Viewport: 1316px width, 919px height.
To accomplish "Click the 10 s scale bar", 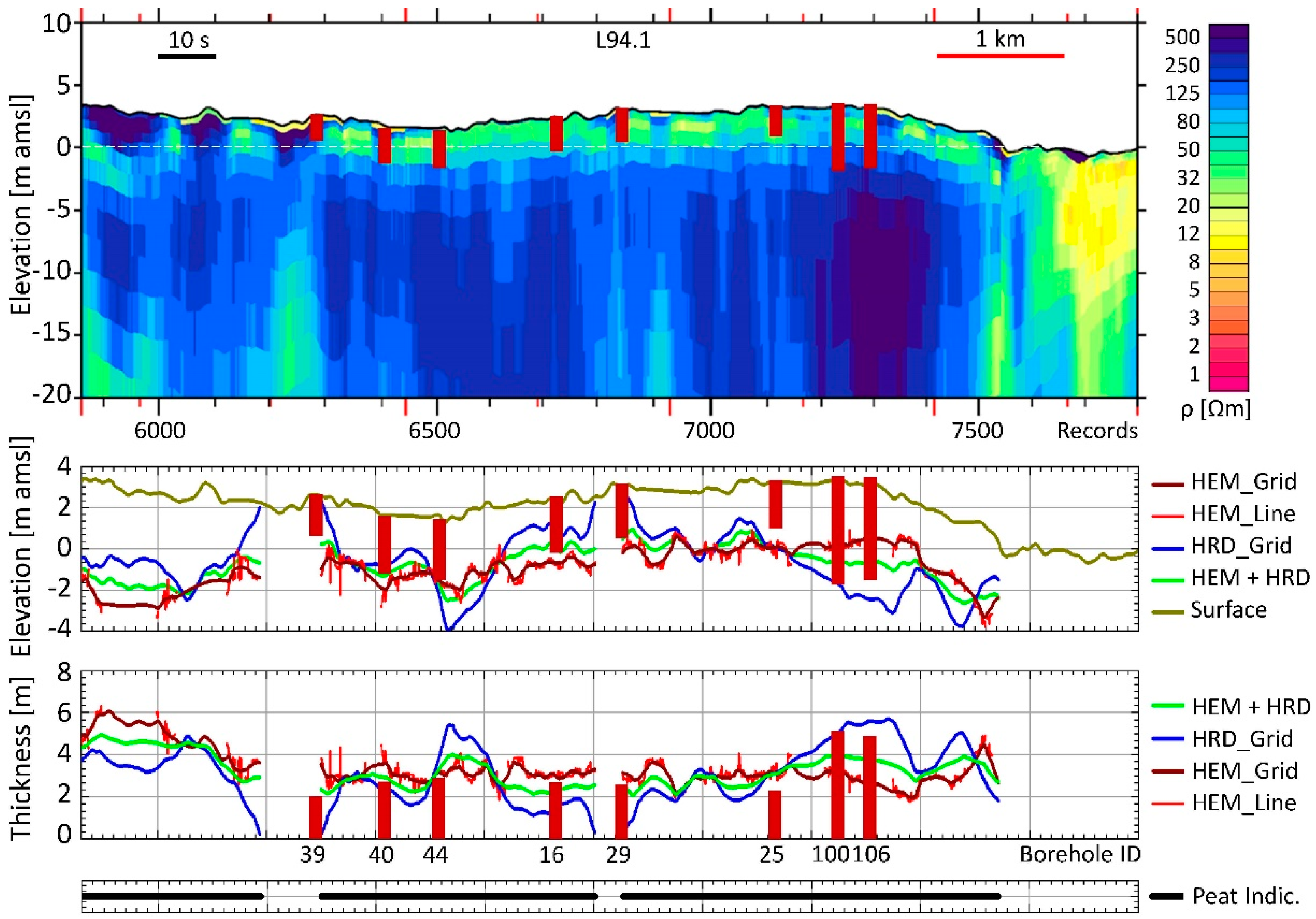I will tap(187, 56).
